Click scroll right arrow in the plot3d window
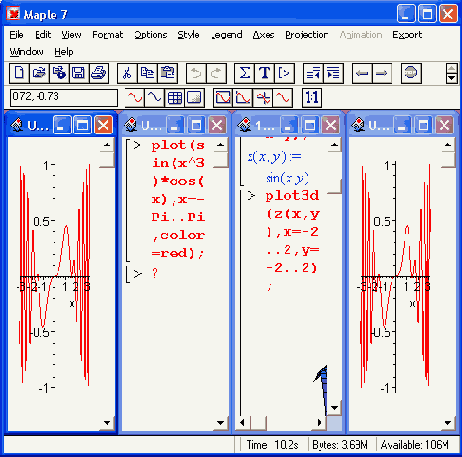The width and height of the screenshot is (462, 457). pos(319,423)
